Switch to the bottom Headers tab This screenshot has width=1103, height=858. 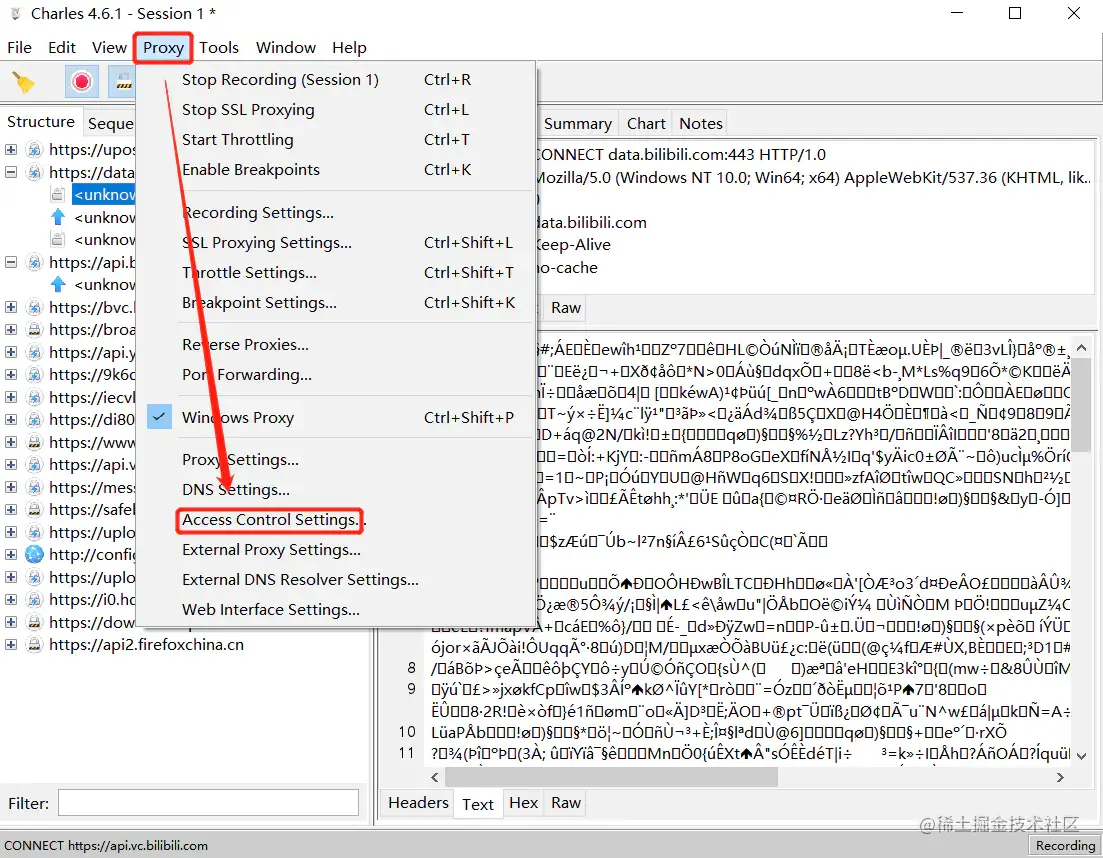[418, 803]
